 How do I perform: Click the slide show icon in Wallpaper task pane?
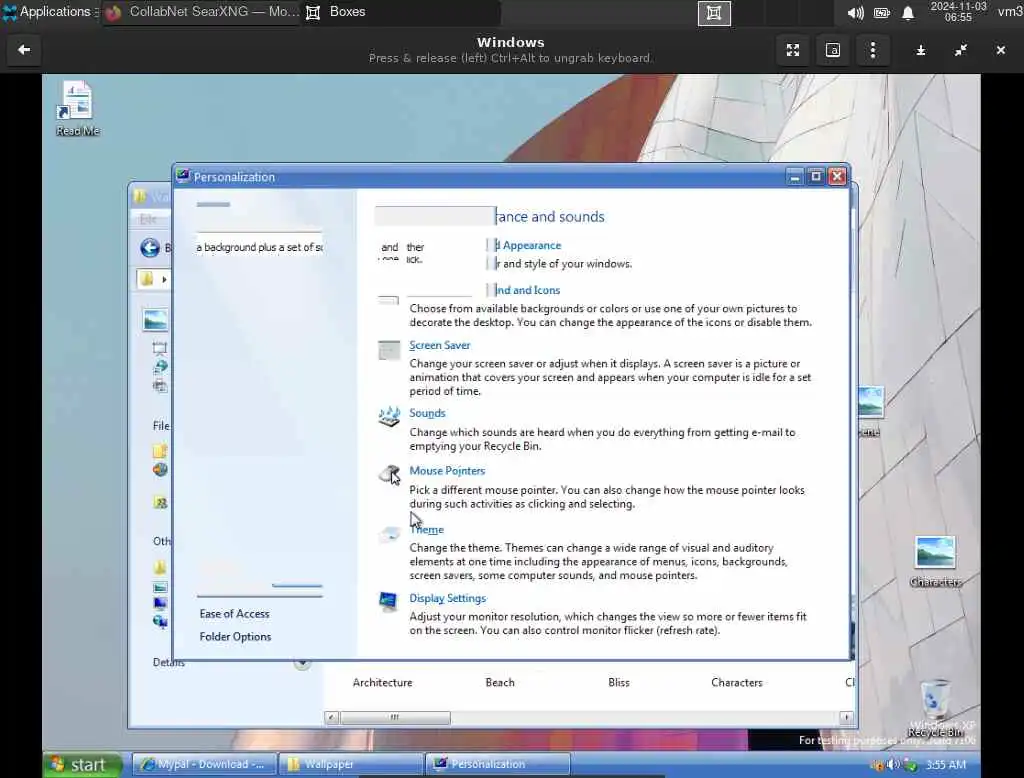pos(159,348)
